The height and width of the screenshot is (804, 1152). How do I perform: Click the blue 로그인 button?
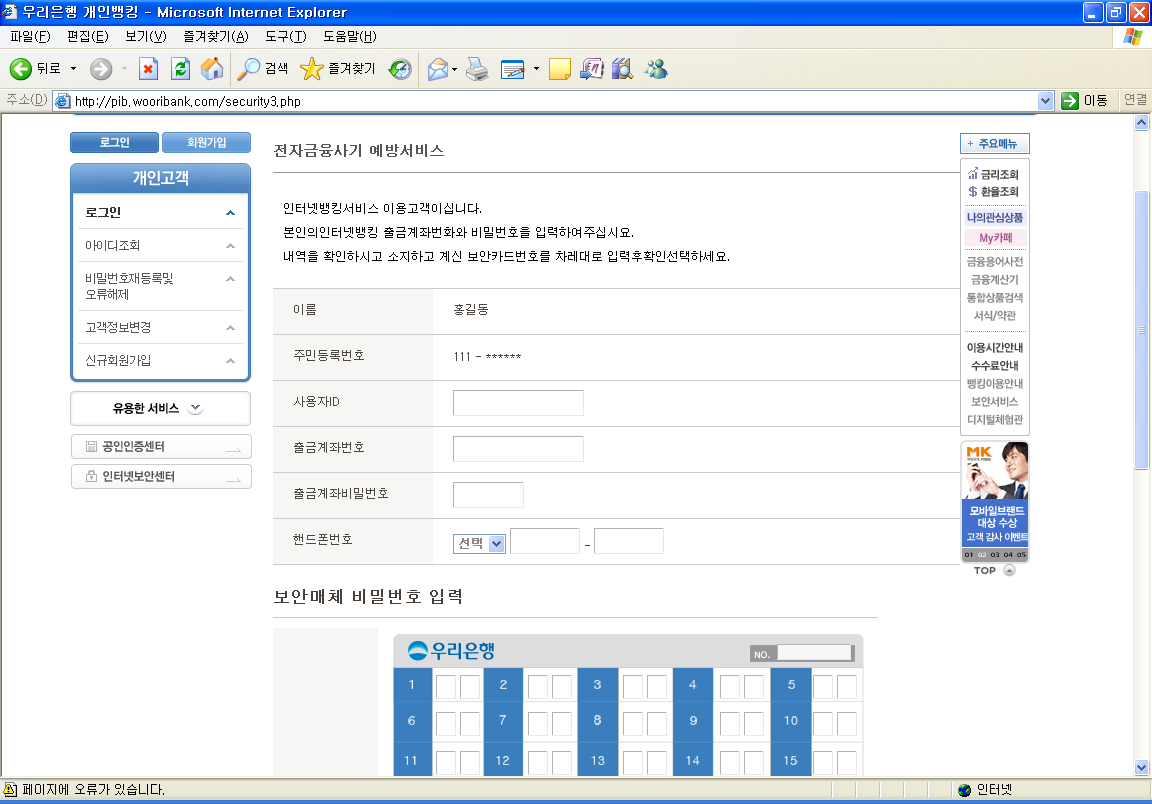coord(115,143)
